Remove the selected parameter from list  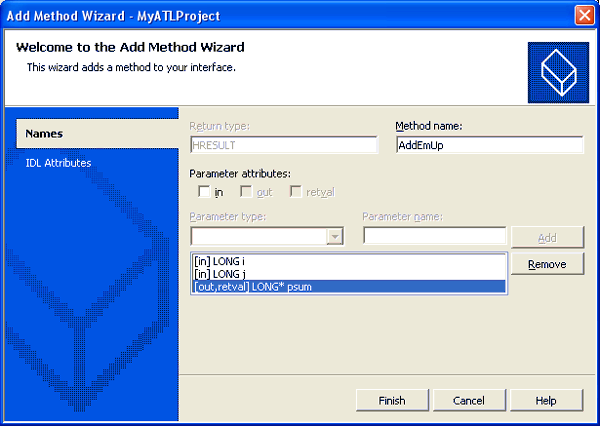coord(547,264)
